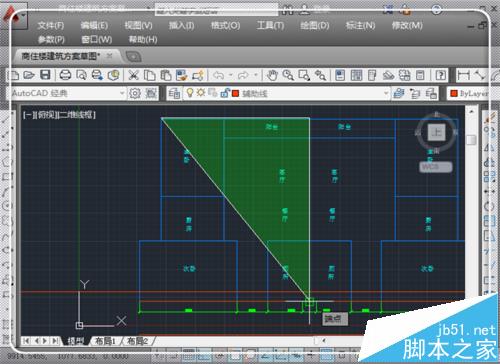This screenshot has width=500, height=364.
Task: Open the Markup Set Manager icon
Action: tap(405, 75)
